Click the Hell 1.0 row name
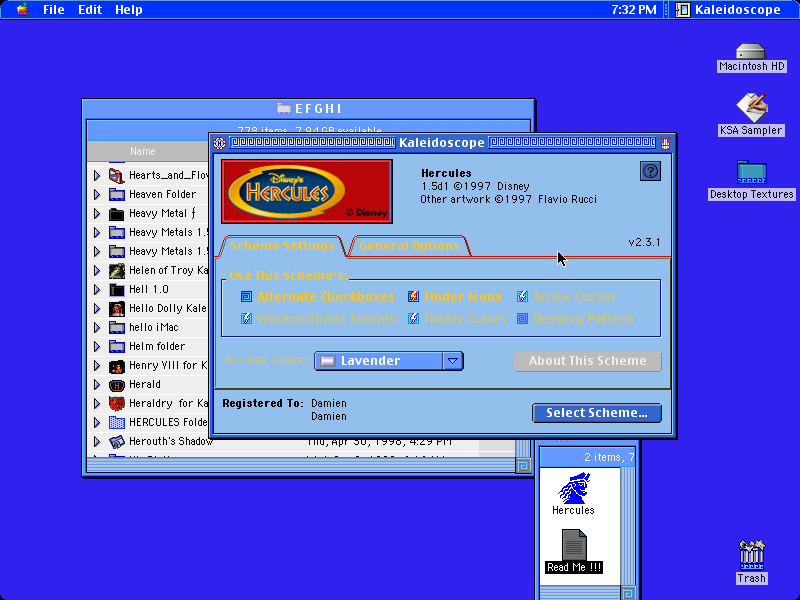800x600 pixels. click(x=148, y=290)
